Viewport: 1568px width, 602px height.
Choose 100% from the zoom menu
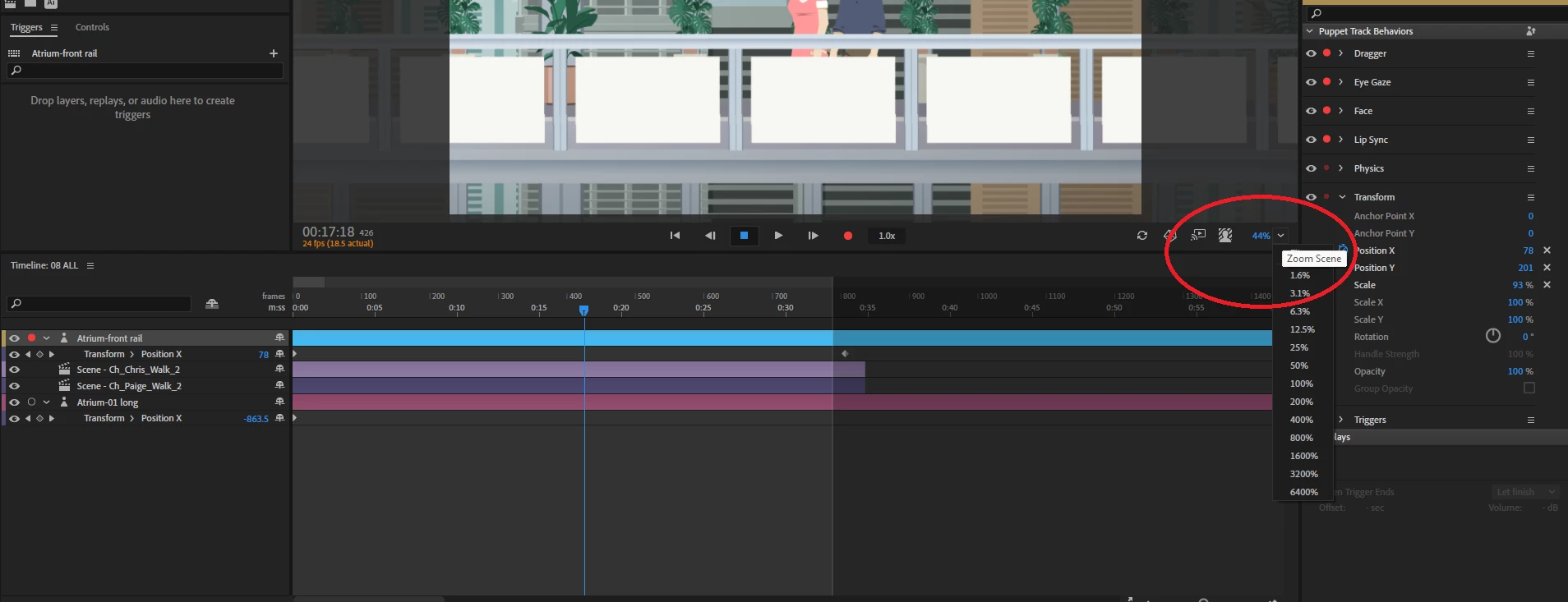tap(1302, 384)
